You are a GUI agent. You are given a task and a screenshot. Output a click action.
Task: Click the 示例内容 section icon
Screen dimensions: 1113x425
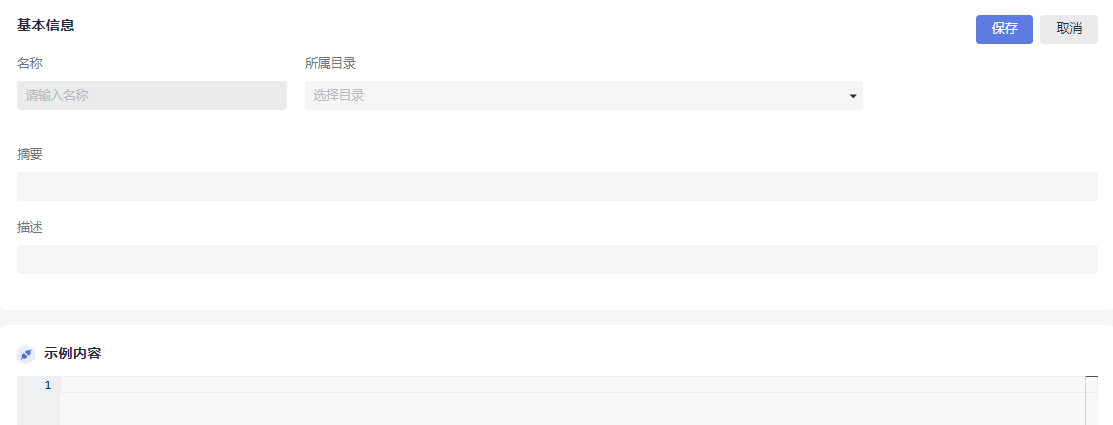[x=26, y=354]
